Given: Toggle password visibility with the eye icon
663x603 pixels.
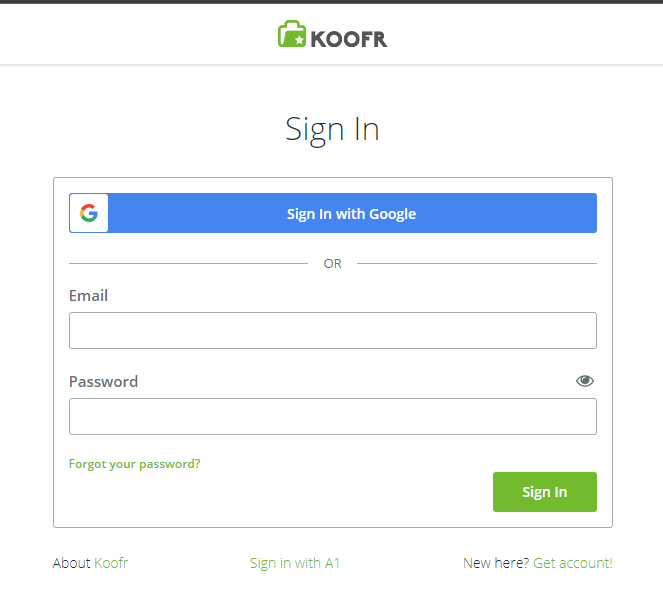Looking at the screenshot, I should tap(585, 381).
